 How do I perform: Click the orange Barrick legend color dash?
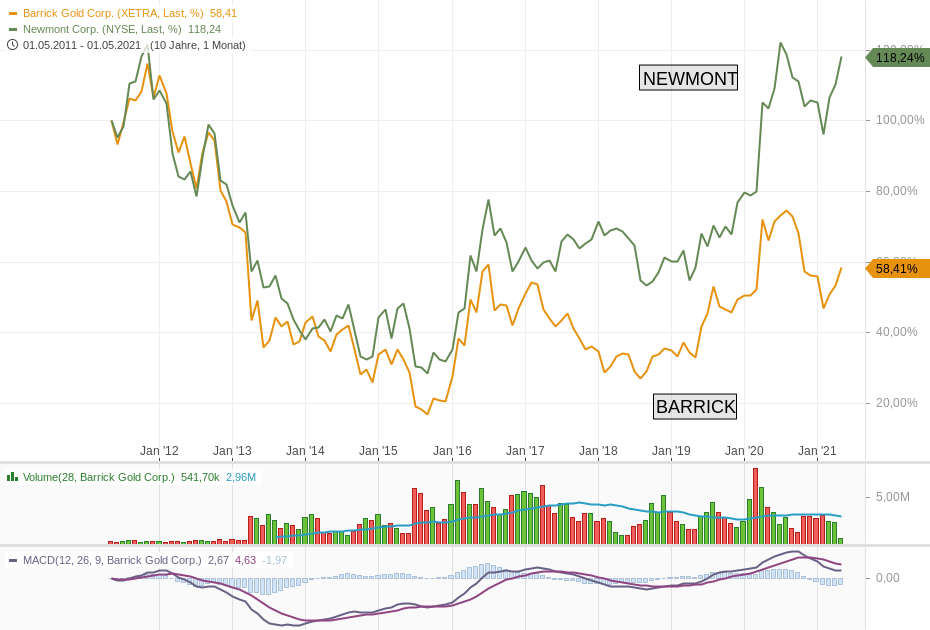click(x=13, y=13)
